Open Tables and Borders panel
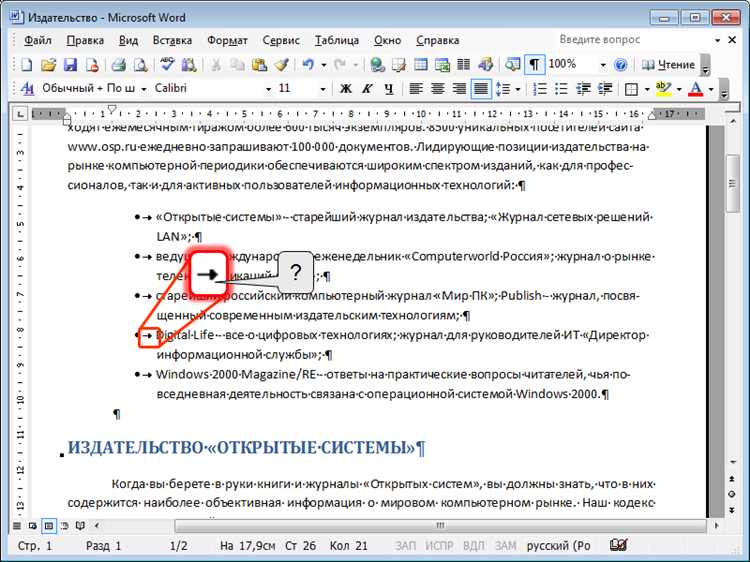This screenshot has height=562, width=750. point(399,65)
